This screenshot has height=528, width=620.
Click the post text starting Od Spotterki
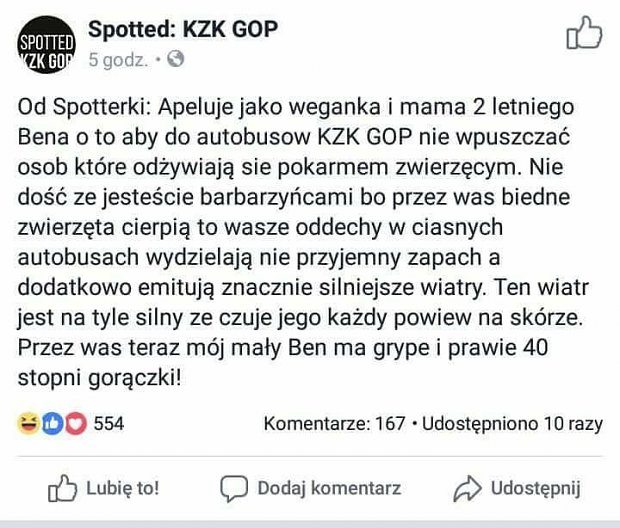point(303,242)
